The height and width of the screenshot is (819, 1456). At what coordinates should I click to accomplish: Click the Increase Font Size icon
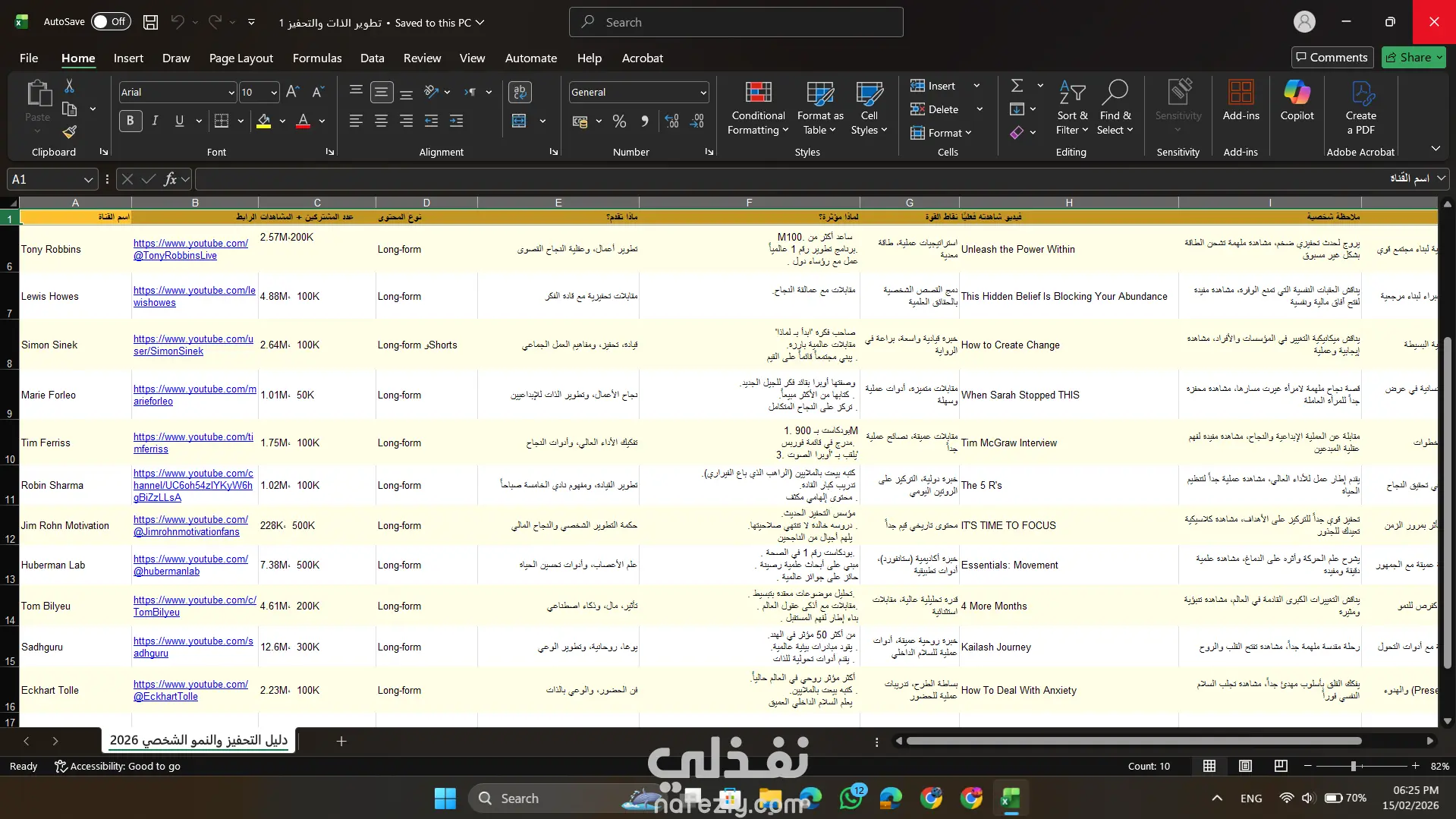pos(293,92)
